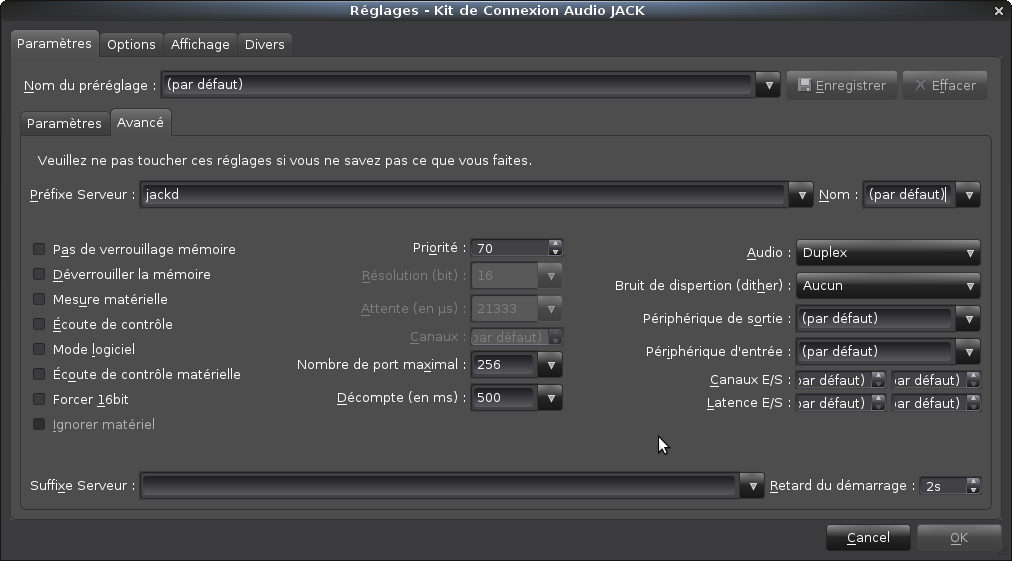Enable Pas de verrouillage mémoire checkbox
1012x561 pixels.
point(39,249)
